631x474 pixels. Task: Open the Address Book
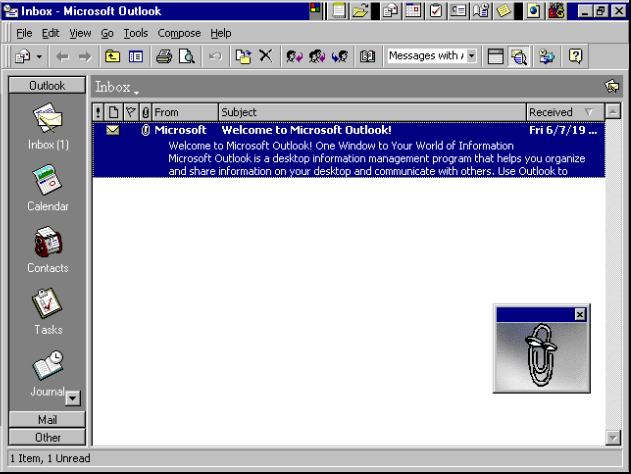click(x=367, y=56)
